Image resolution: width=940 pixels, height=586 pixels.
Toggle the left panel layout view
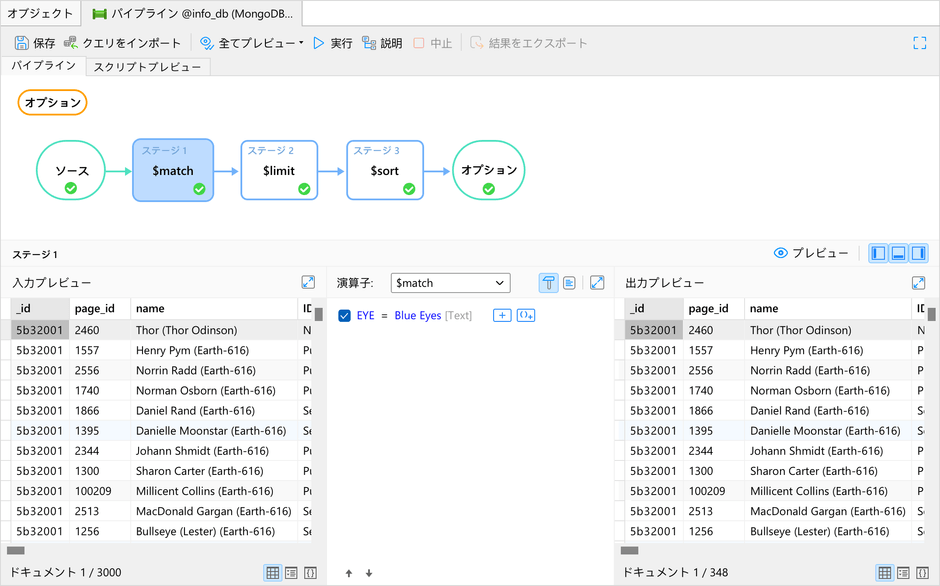click(877, 253)
